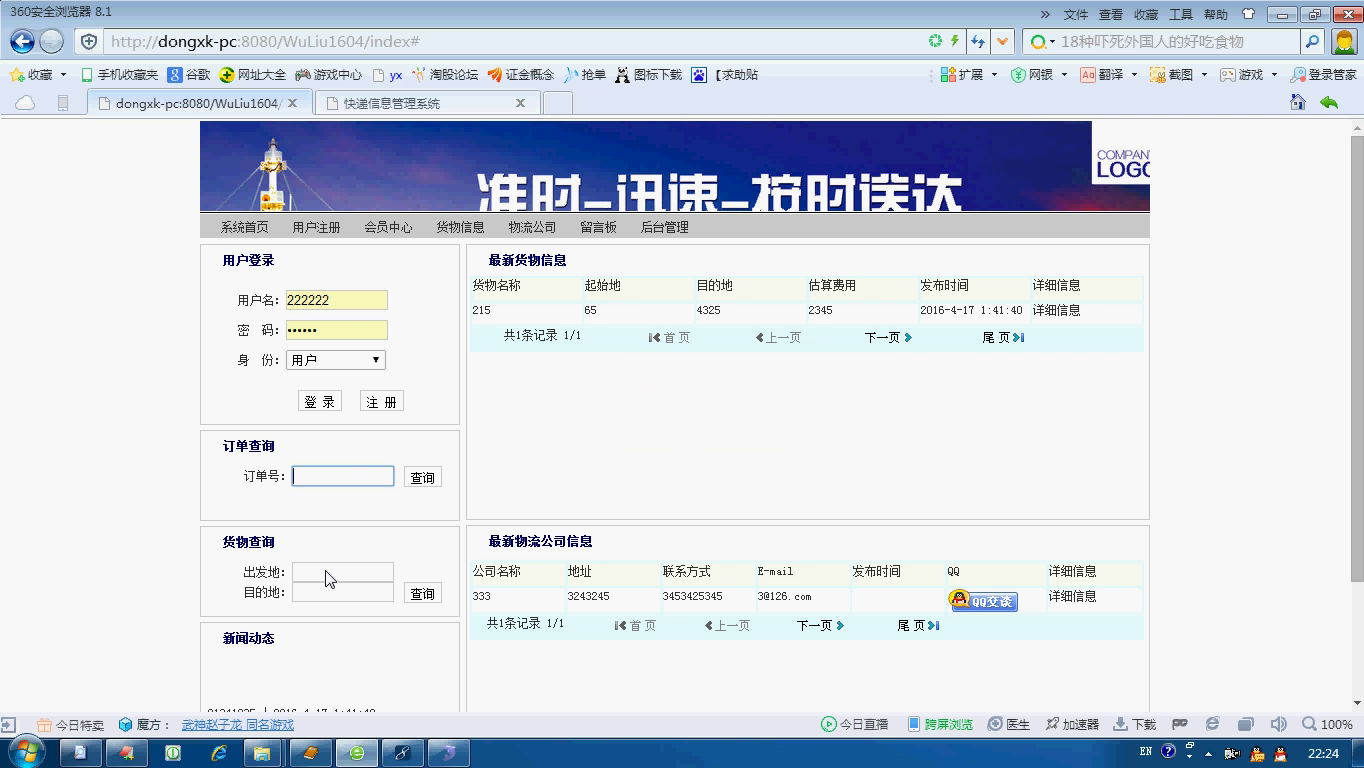The image size is (1364, 768).
Task: Open the shirt skin-change icon
Action: [x=1248, y=14]
